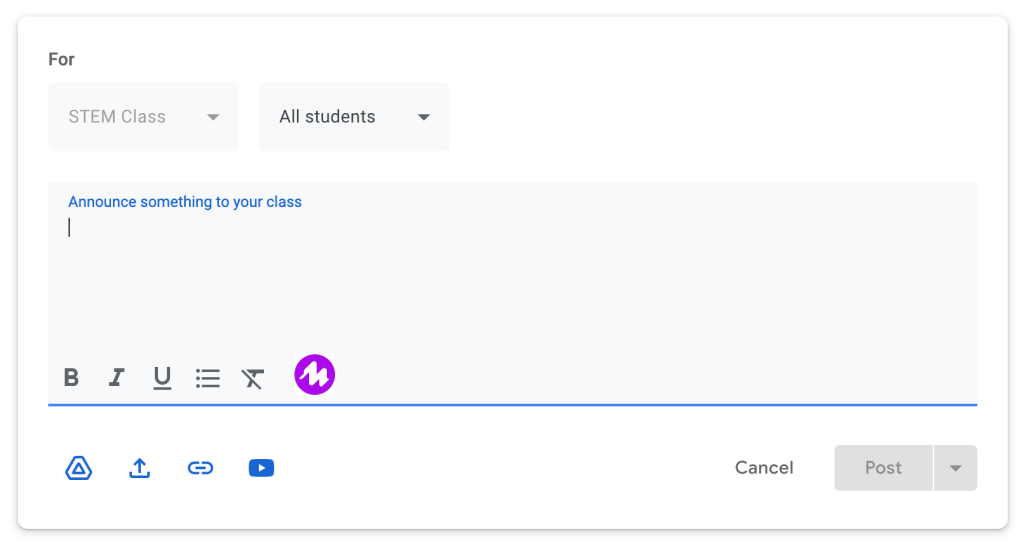Click the upload file icon
The height and width of the screenshot is (546, 1023).
[x=140, y=468]
